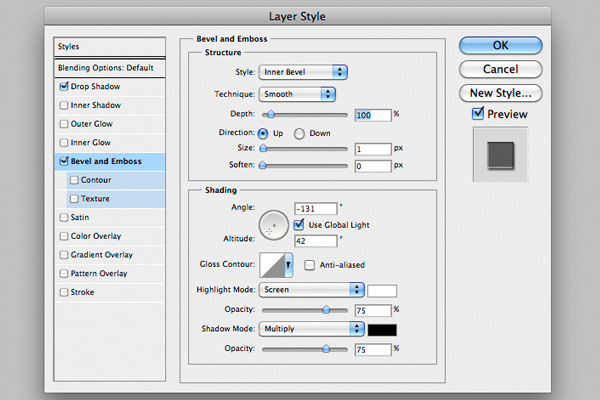Image resolution: width=600 pixels, height=400 pixels.
Task: Select the Styles panel entry
Action: pyautogui.click(x=110, y=47)
